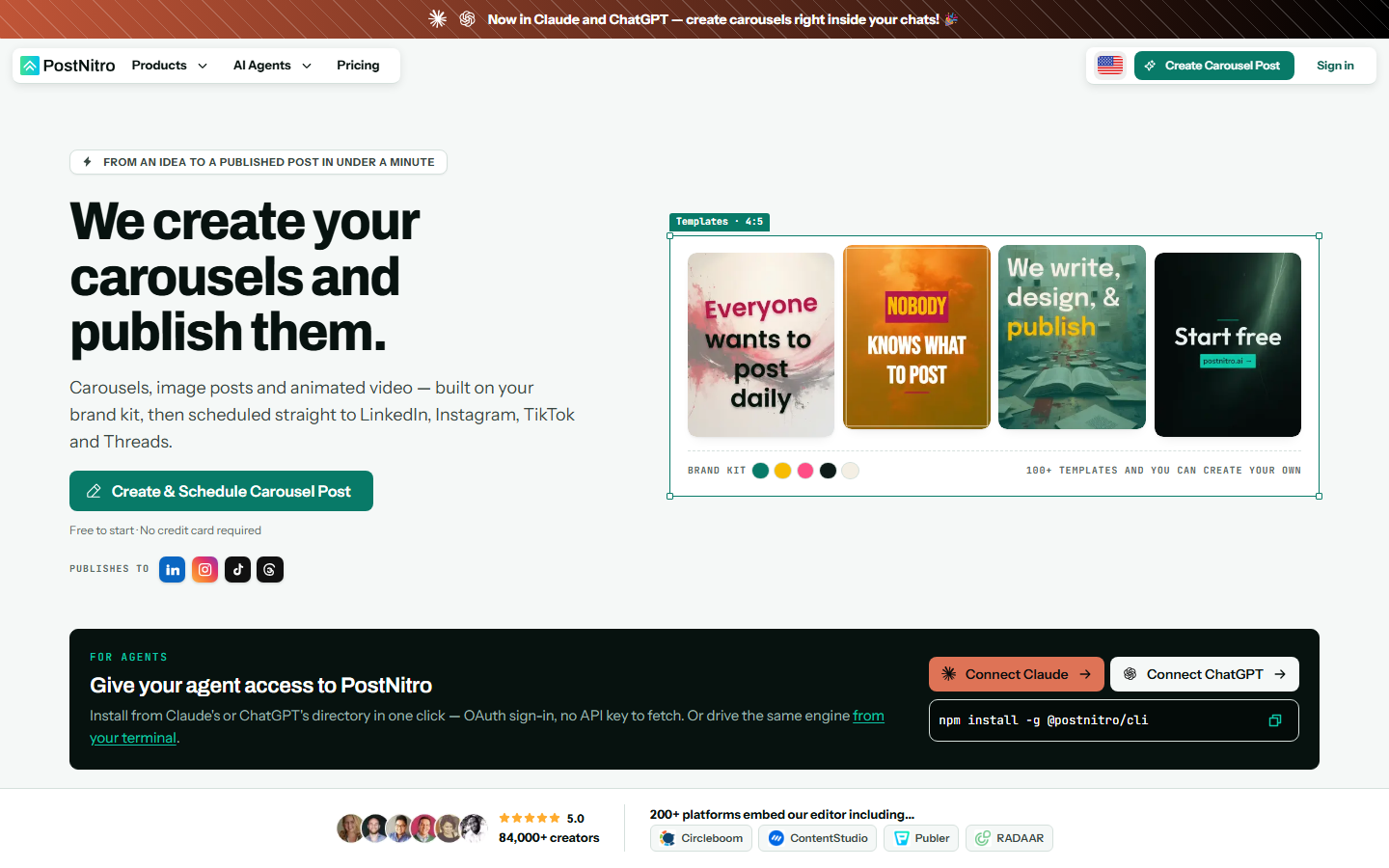Click '100+ templates and you can create your own' text

tap(1163, 471)
